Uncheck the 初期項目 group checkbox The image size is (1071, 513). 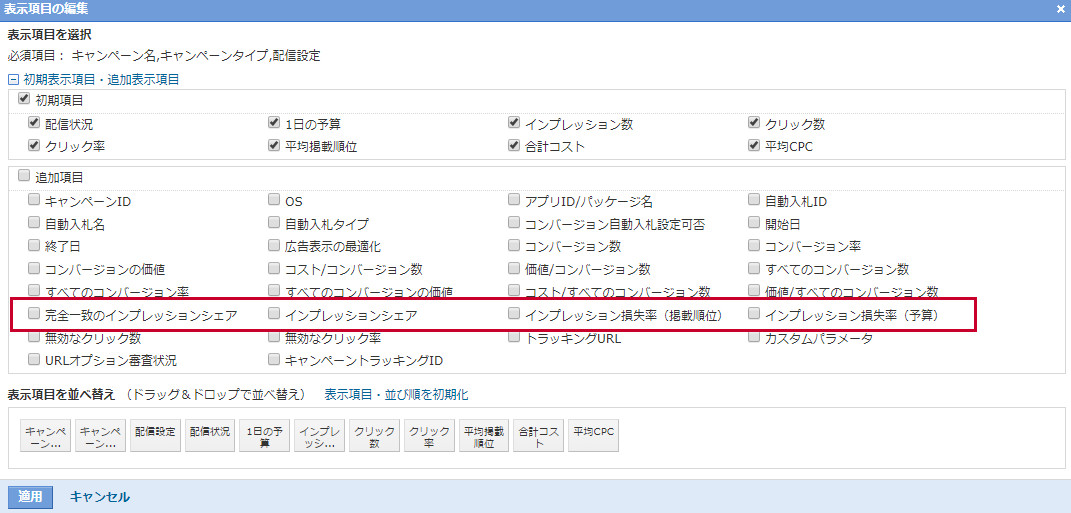pyautogui.click(x=25, y=100)
